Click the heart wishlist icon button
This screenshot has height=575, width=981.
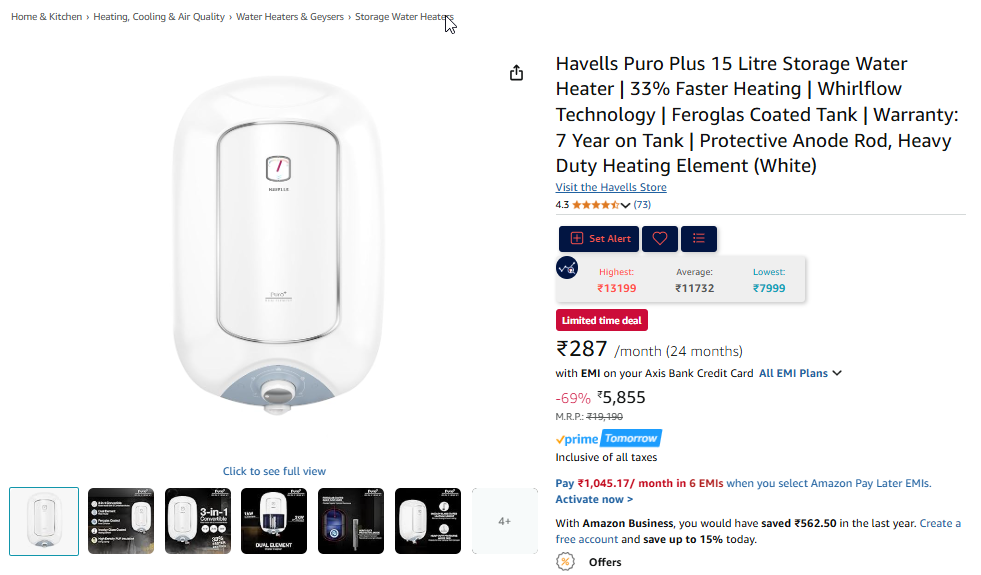(660, 239)
